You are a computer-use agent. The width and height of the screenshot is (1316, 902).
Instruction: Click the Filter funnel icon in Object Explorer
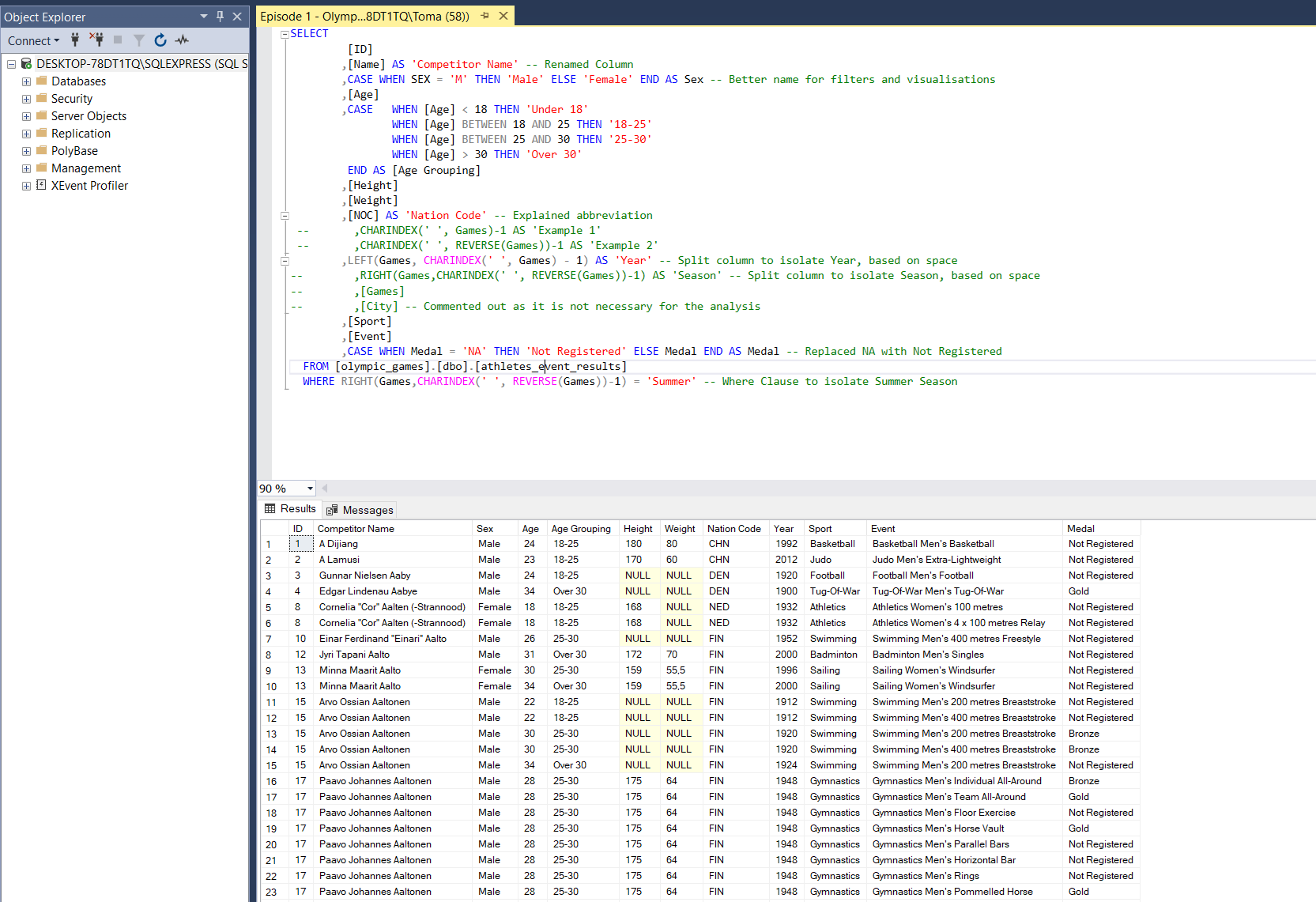(139, 40)
